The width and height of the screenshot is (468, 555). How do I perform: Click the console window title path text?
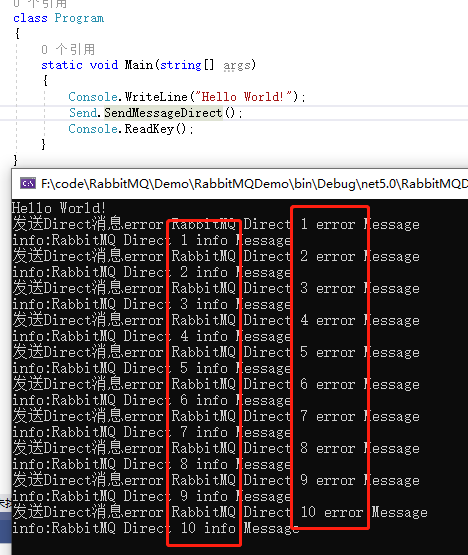pyautogui.click(x=255, y=184)
